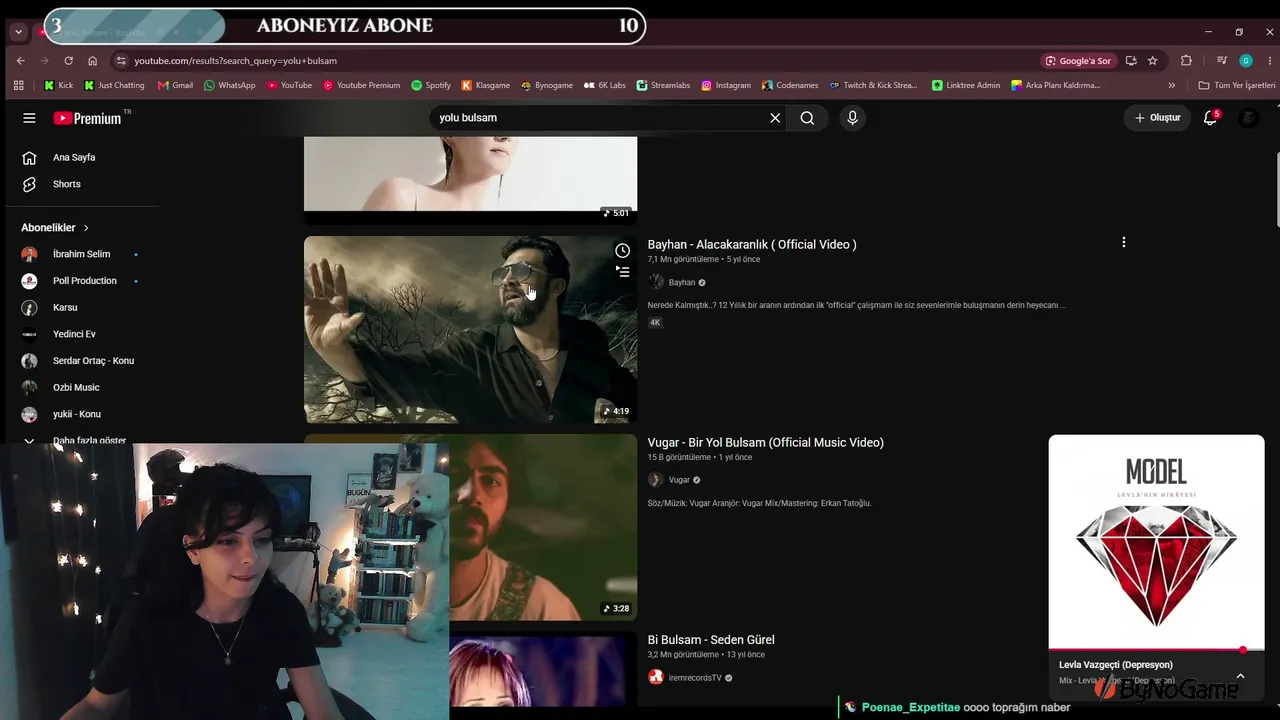Open the Kick bookmark
The image size is (1280, 720).
coord(59,85)
